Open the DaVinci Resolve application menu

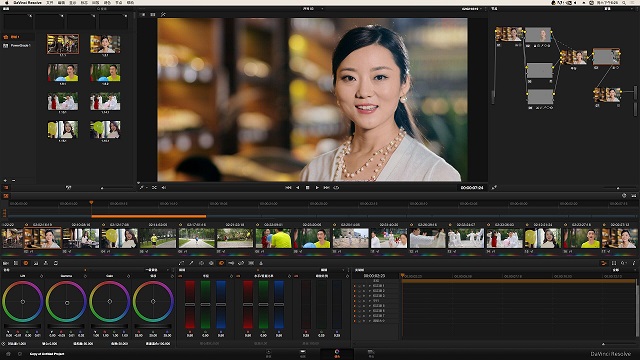(x=27, y=2)
